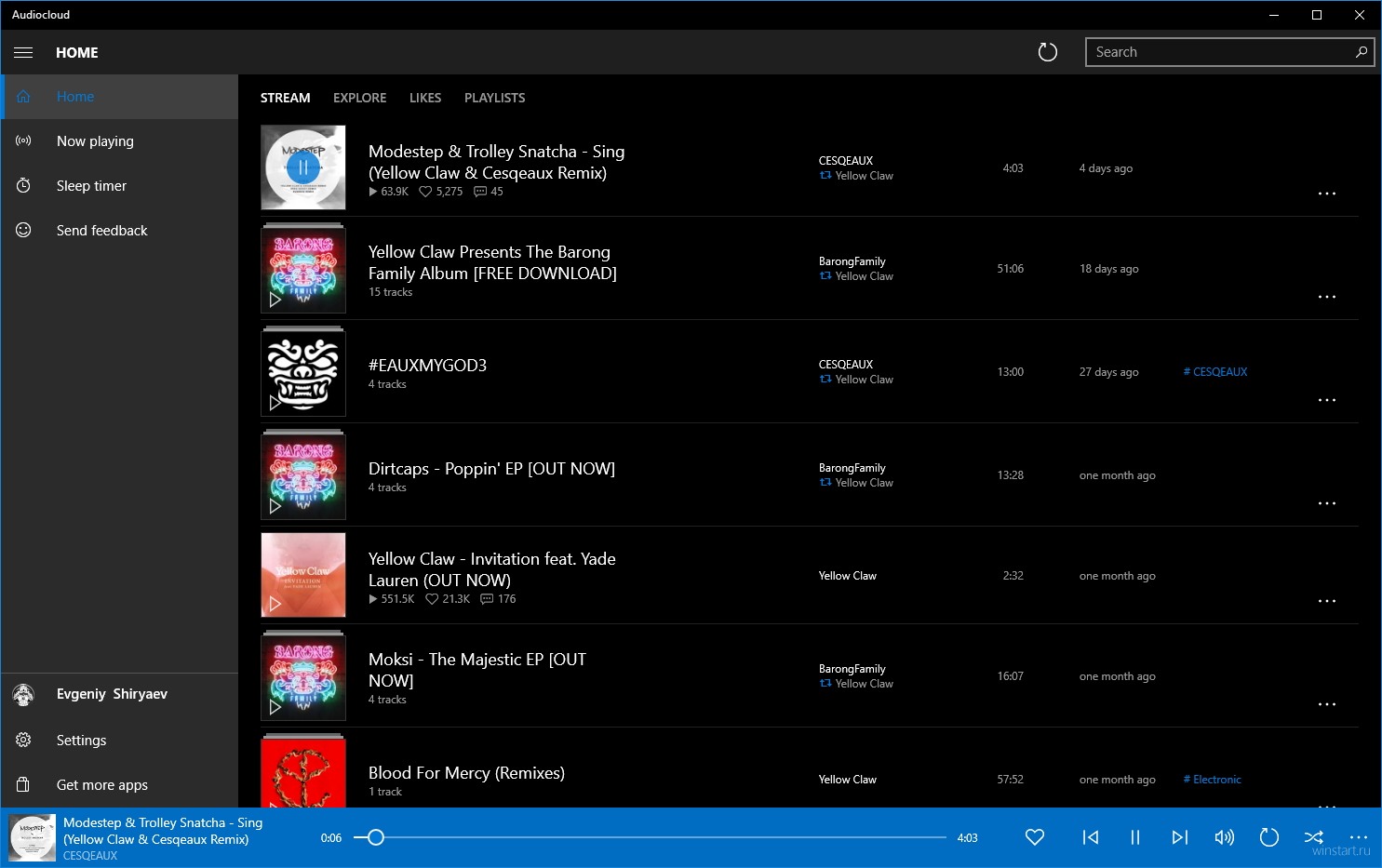
Task: Open the hamburger navigation menu
Action: coord(23,52)
